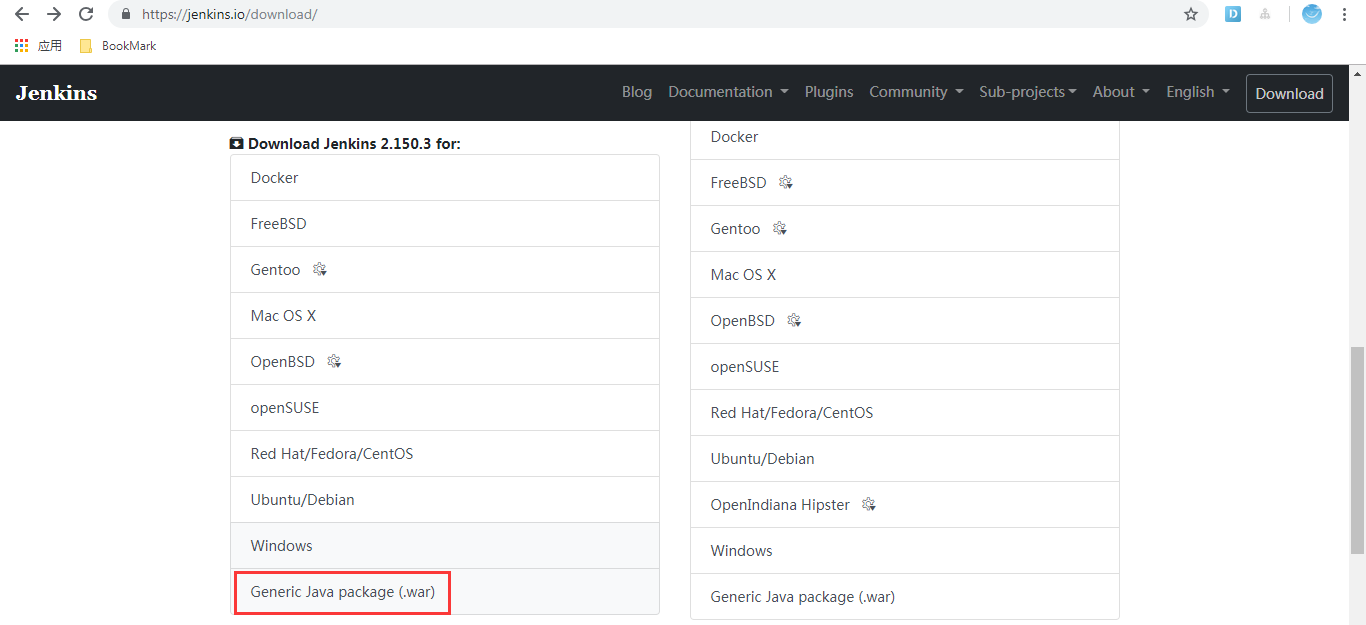Open the Blog nav item
Viewport: 1366px width, 625px height.
pos(637,92)
